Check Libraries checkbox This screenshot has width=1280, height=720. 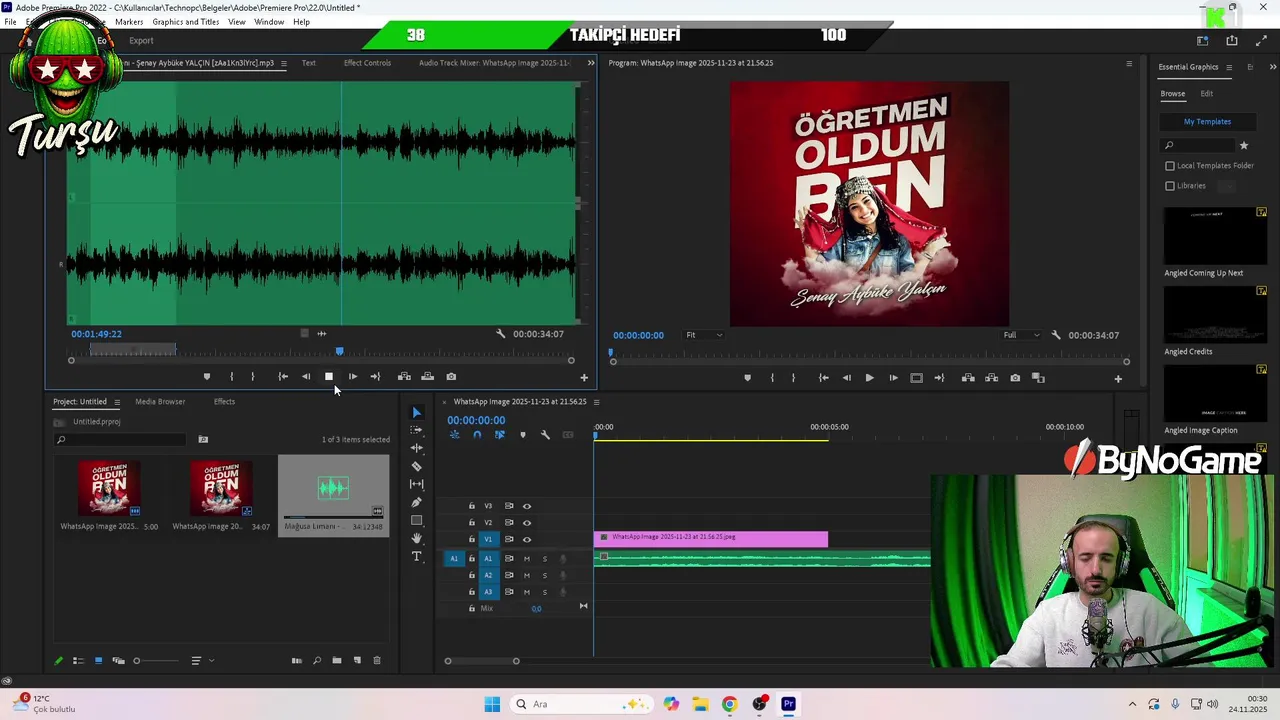[1170, 186]
